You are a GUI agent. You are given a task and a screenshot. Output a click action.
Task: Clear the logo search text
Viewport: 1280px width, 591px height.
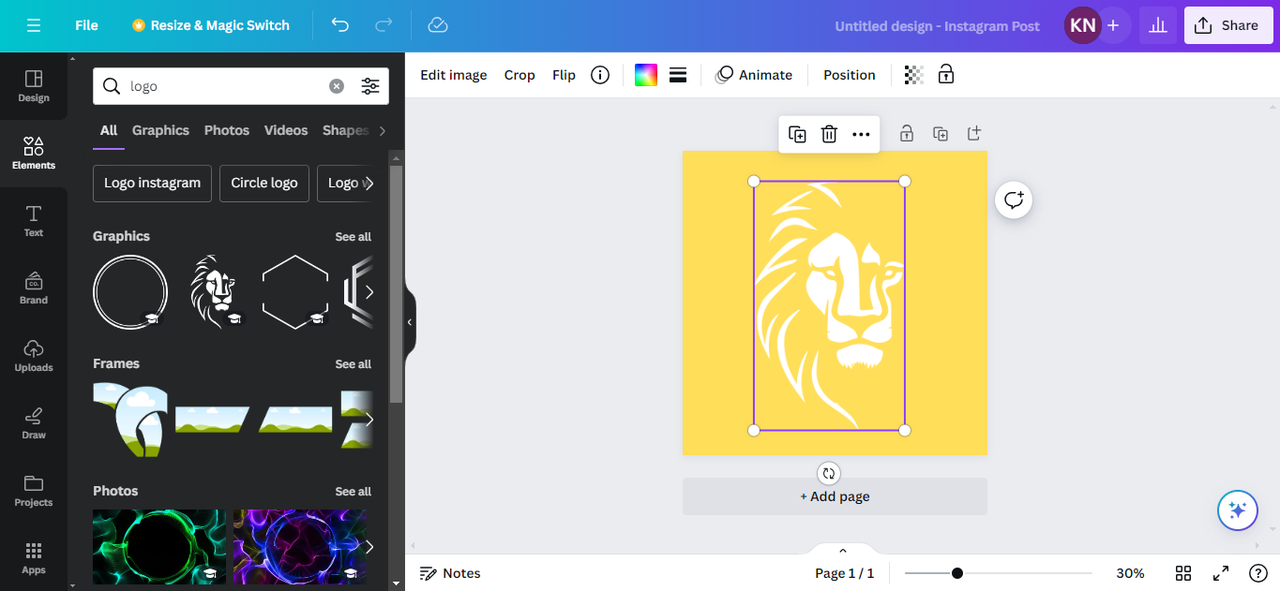tap(337, 86)
